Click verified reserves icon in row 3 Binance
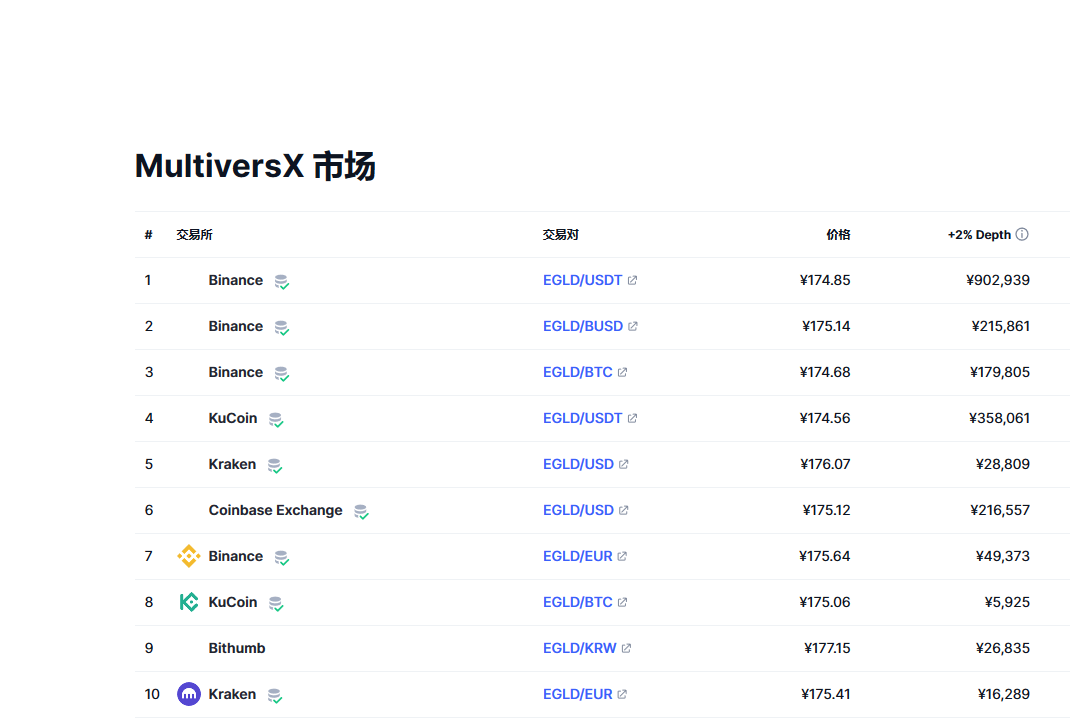Screen dimensions: 1070x720 [282, 373]
